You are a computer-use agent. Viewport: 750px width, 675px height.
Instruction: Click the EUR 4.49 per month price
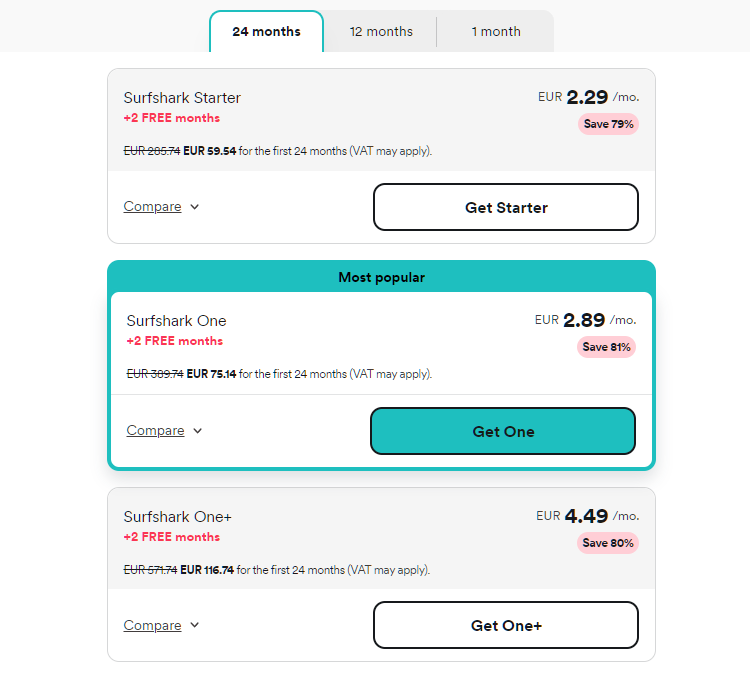587,516
